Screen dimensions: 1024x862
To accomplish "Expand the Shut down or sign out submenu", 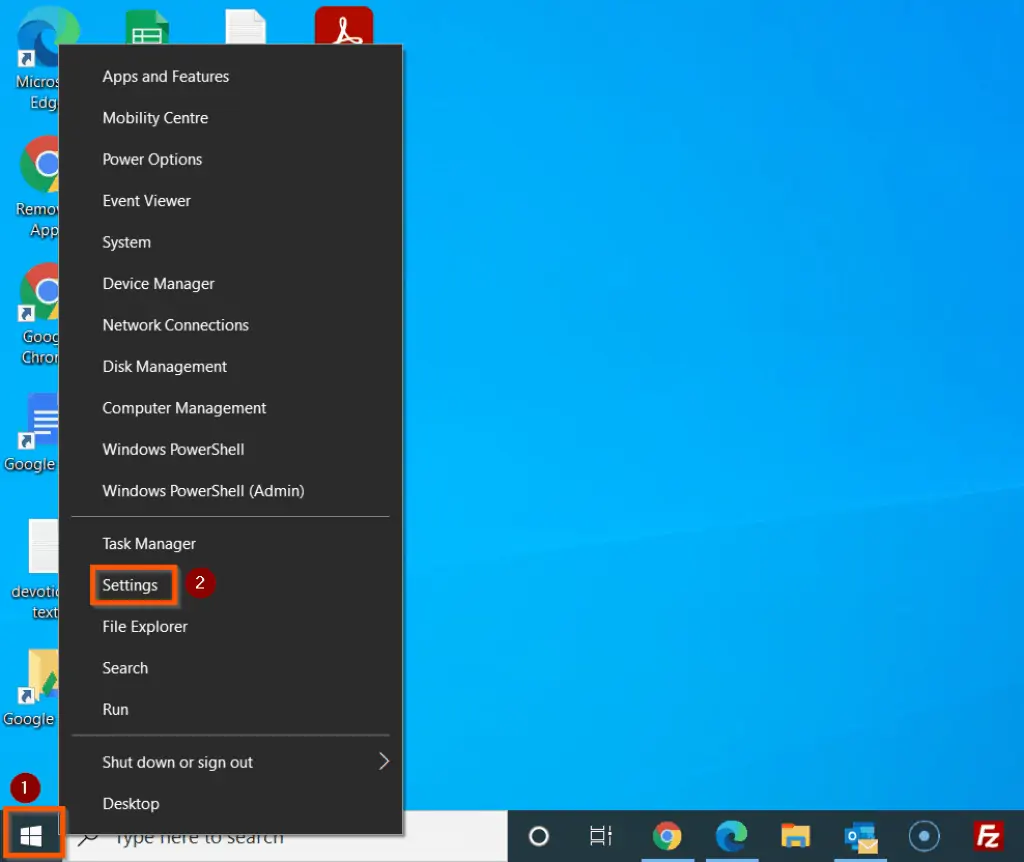I will (177, 762).
